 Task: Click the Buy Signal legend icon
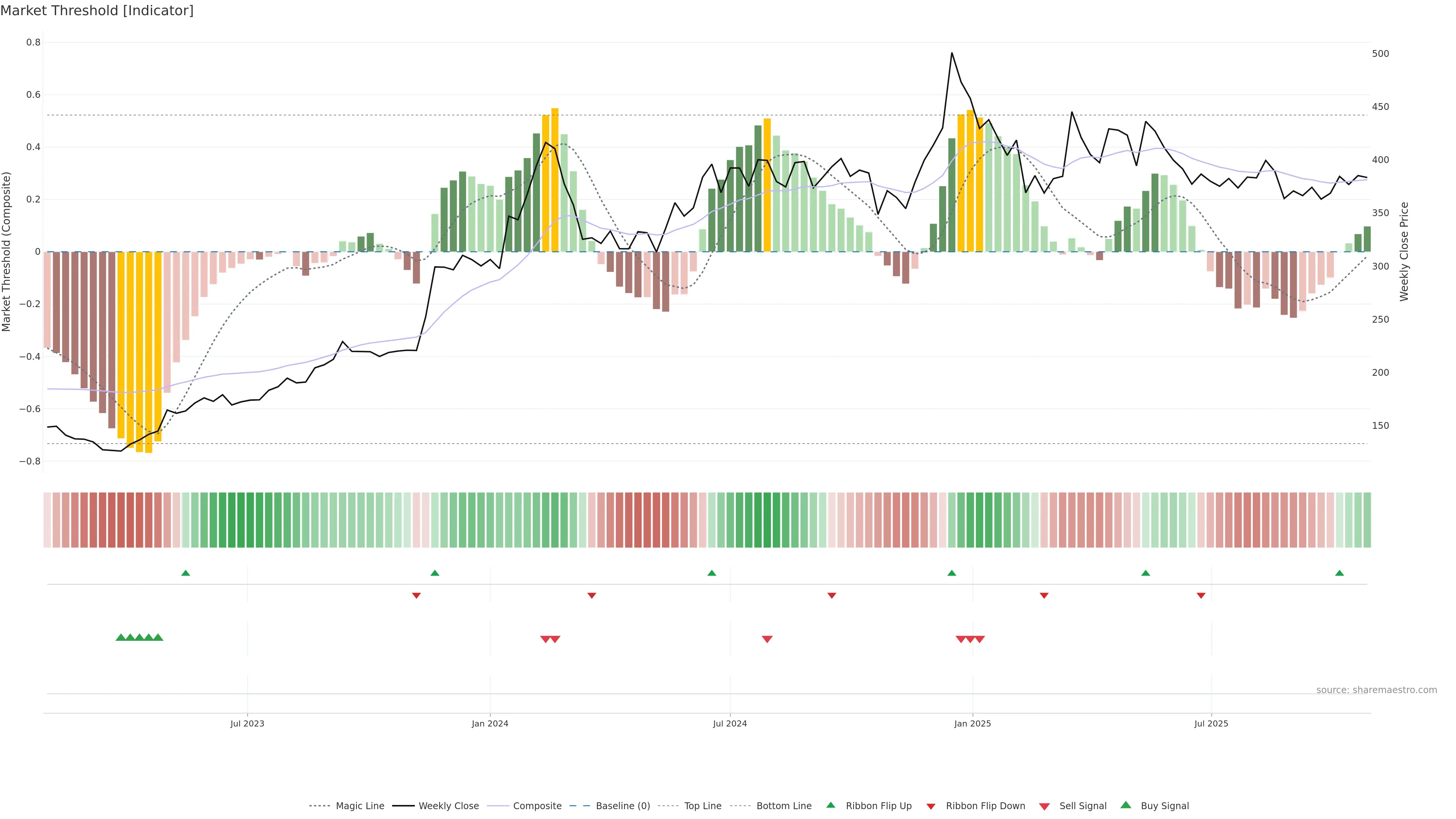[1126, 805]
